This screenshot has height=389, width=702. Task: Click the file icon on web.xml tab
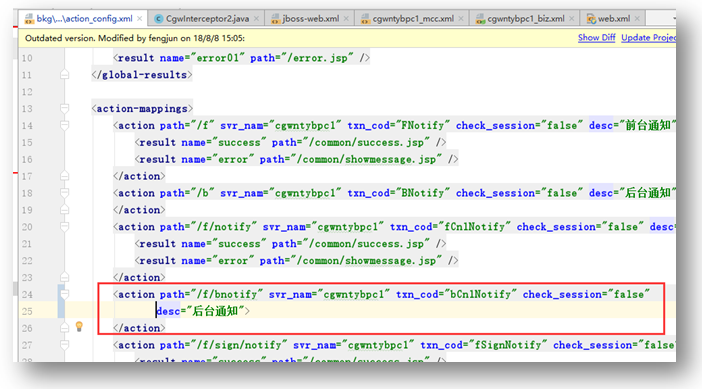591,18
